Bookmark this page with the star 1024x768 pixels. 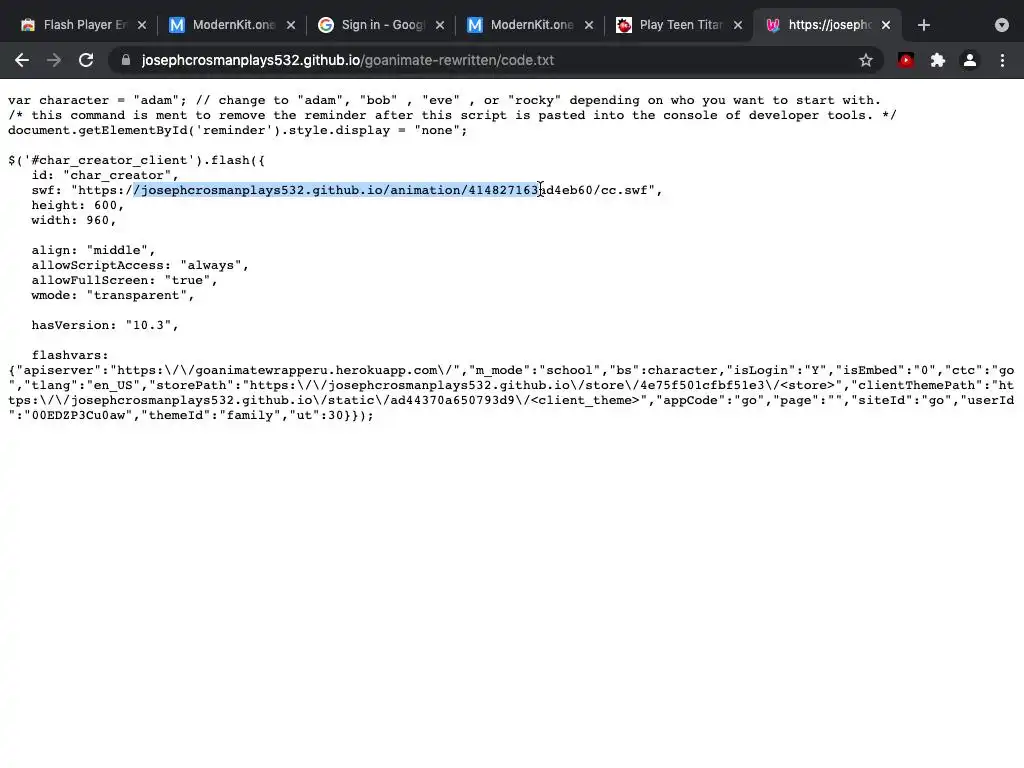[866, 60]
